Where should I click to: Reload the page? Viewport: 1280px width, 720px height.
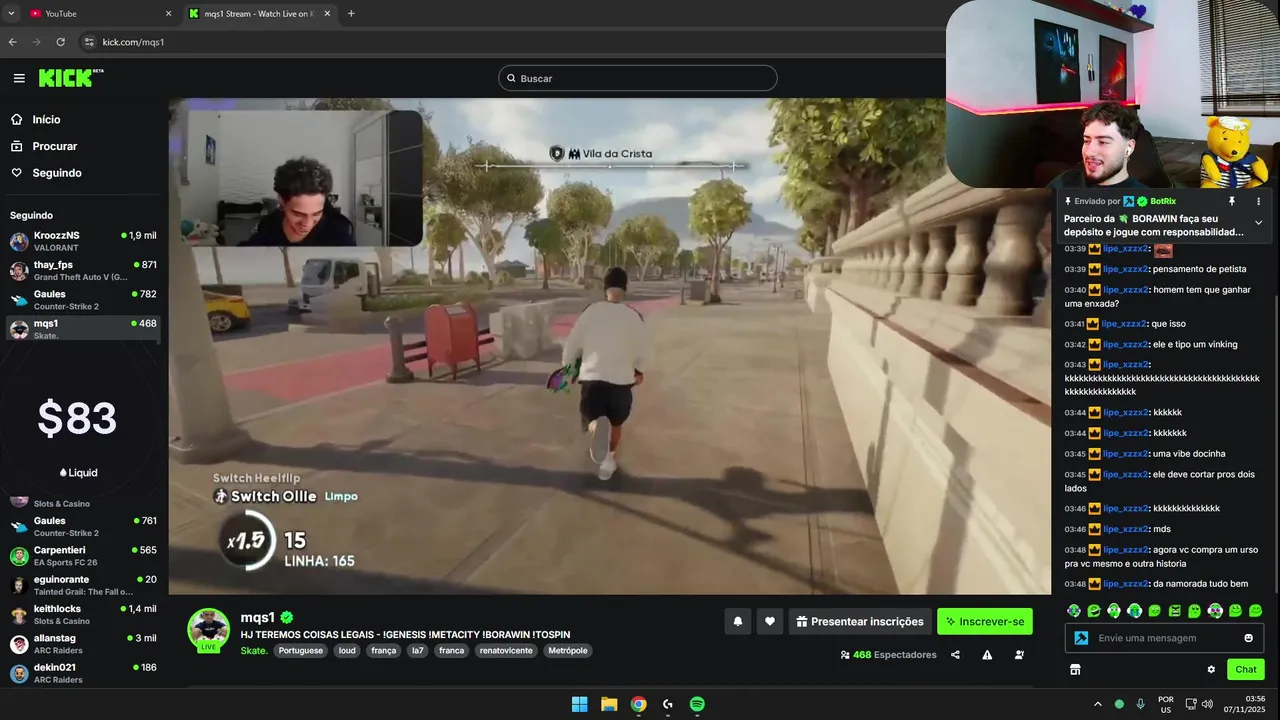(x=60, y=42)
